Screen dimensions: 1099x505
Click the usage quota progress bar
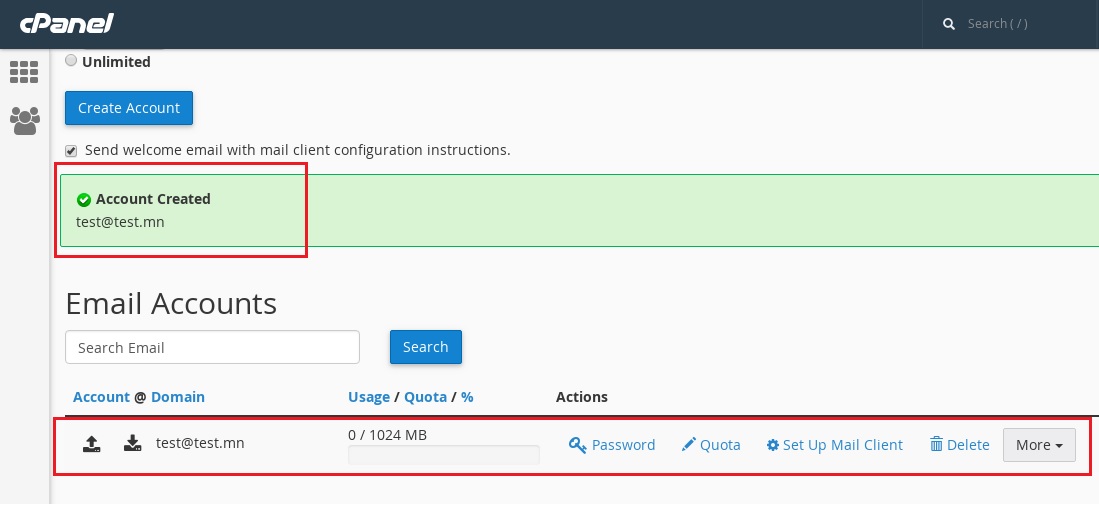coord(444,455)
